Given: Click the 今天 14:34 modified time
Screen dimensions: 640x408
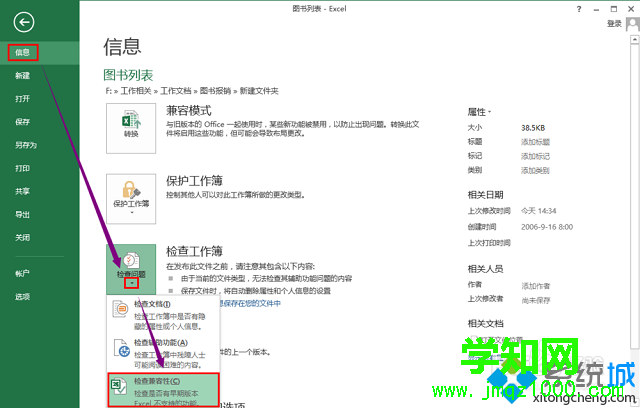Looking at the screenshot, I should [x=539, y=211].
